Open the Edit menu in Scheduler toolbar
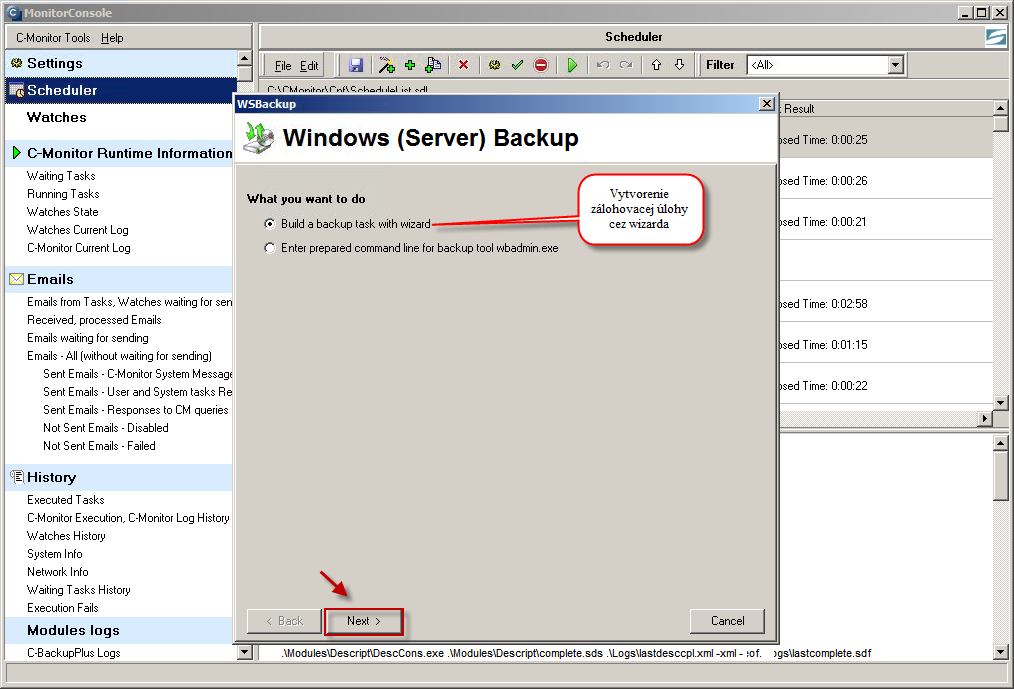 [x=309, y=65]
